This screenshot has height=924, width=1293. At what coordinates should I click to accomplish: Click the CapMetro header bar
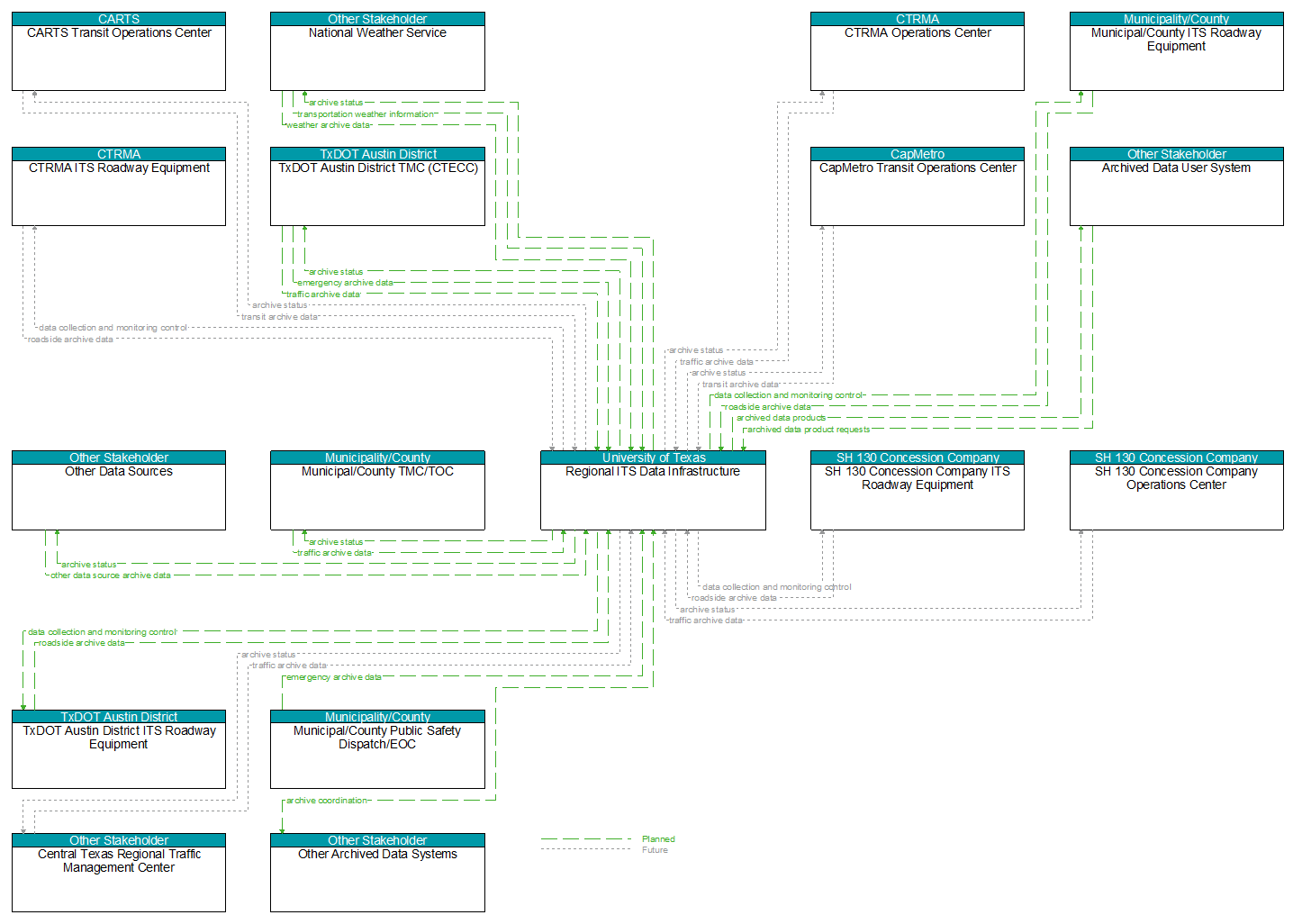(917, 154)
